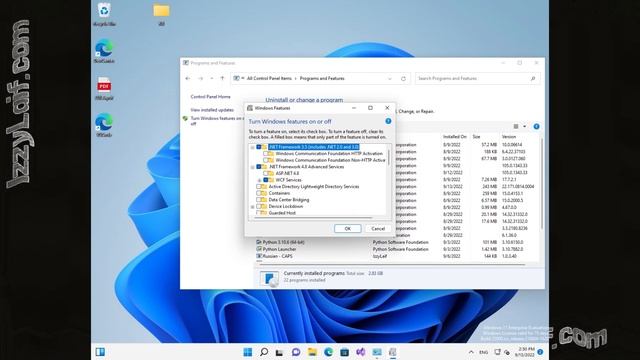Viewport: 640px width, 360px height.
Task: Sort by the Installed On column header
Action: coord(455,137)
